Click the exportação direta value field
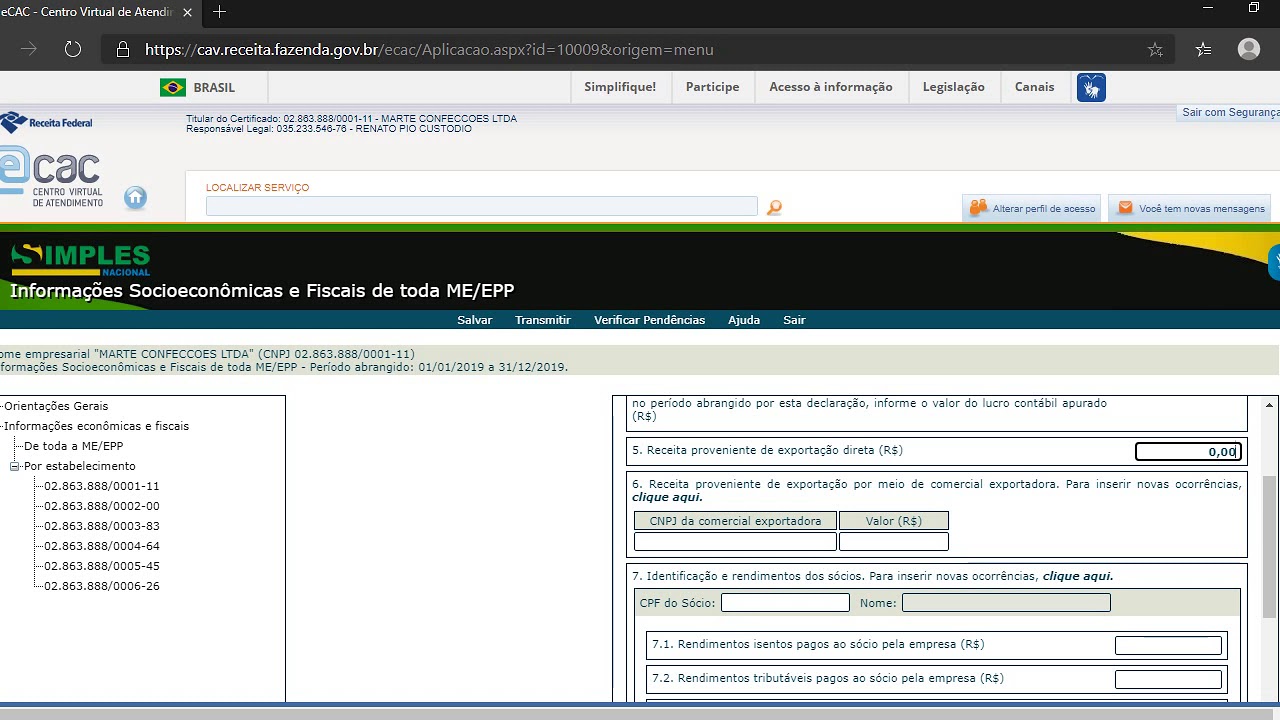1280x720 pixels. click(1188, 452)
